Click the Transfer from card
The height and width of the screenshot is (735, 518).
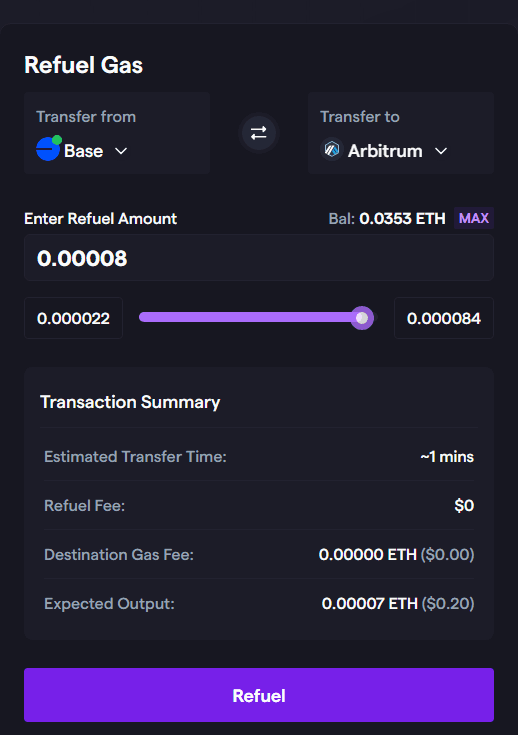click(x=117, y=133)
